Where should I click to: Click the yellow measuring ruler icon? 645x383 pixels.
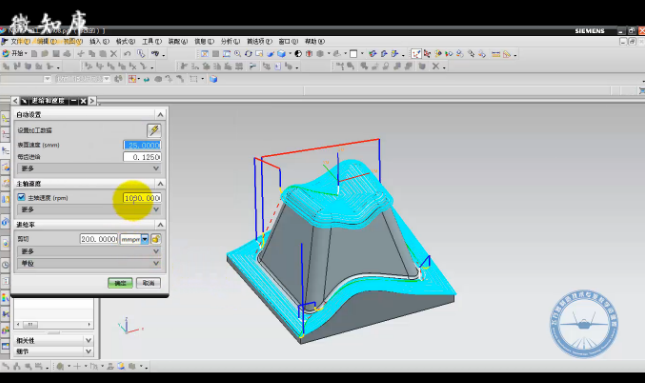496,54
